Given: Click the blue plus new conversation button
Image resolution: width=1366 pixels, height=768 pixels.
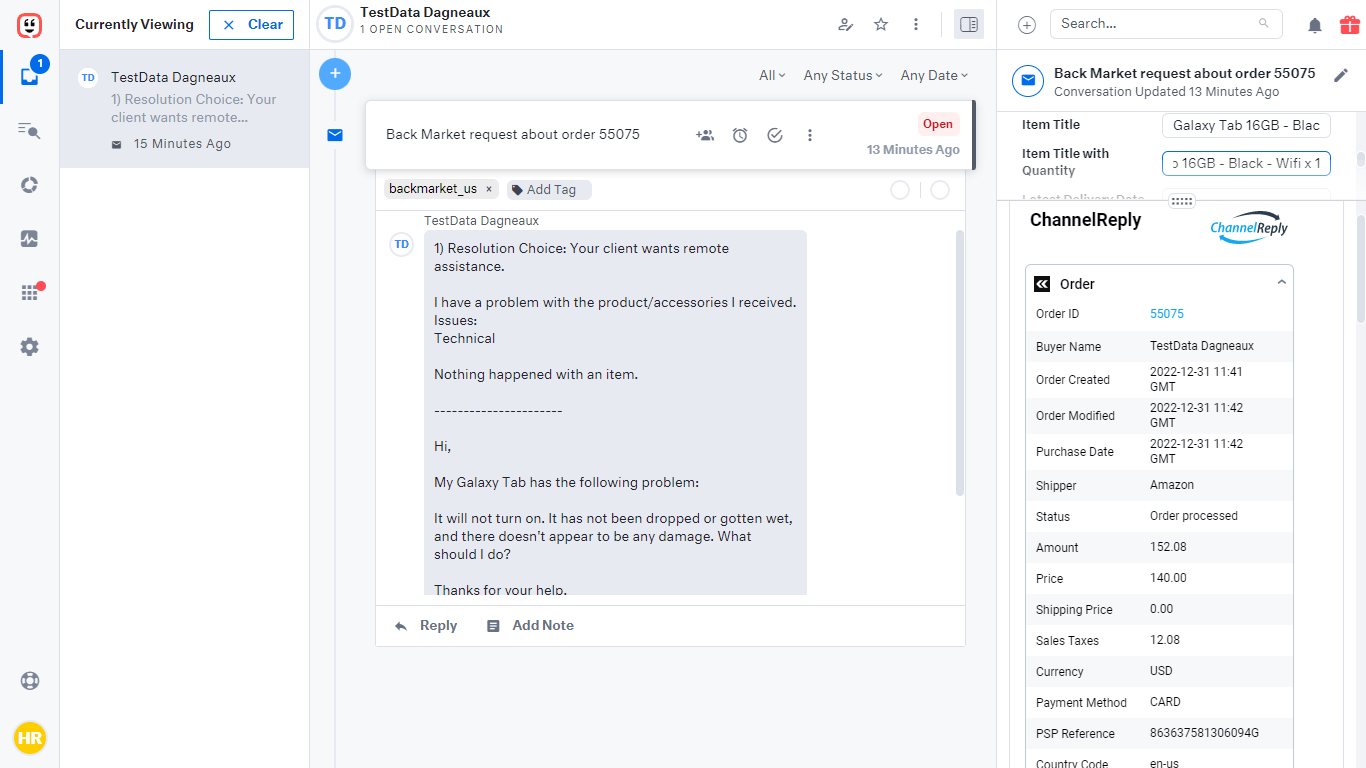Looking at the screenshot, I should [x=335, y=73].
